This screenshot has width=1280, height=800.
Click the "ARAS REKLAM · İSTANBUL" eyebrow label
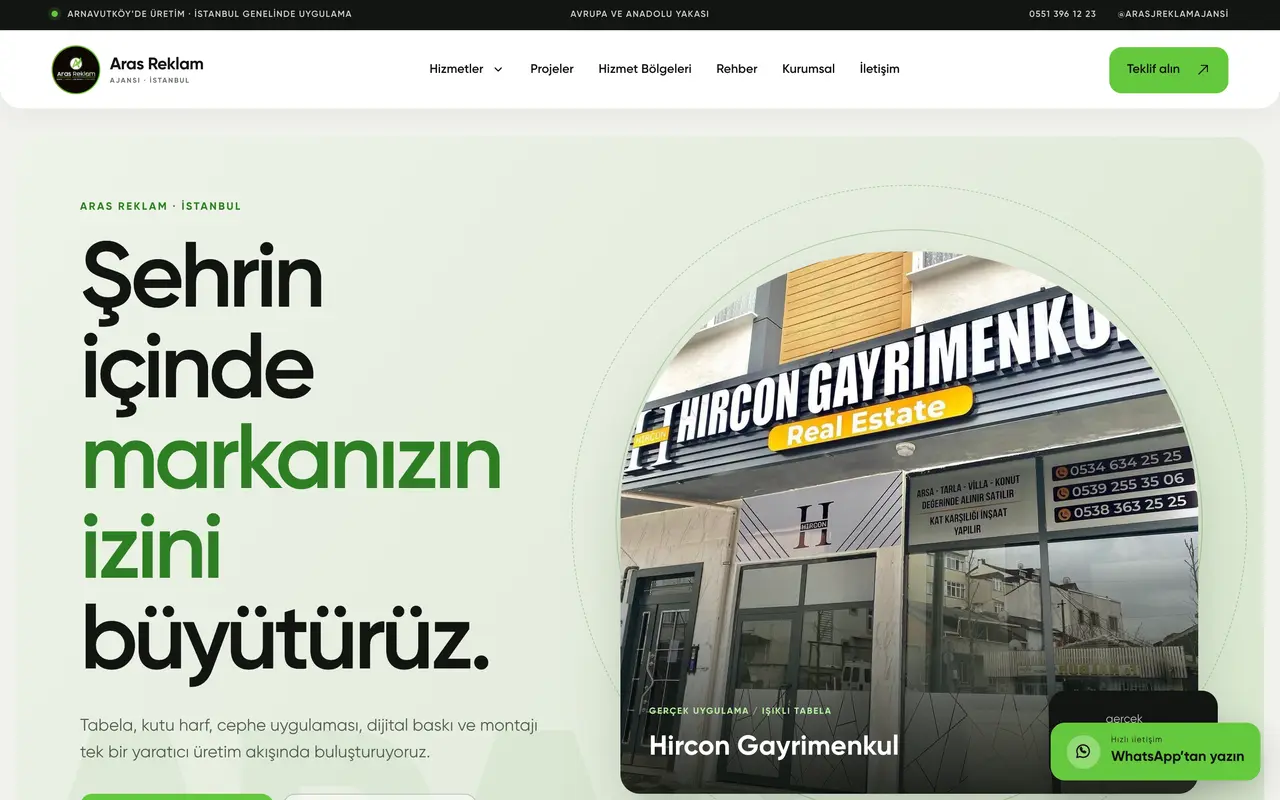pos(161,206)
